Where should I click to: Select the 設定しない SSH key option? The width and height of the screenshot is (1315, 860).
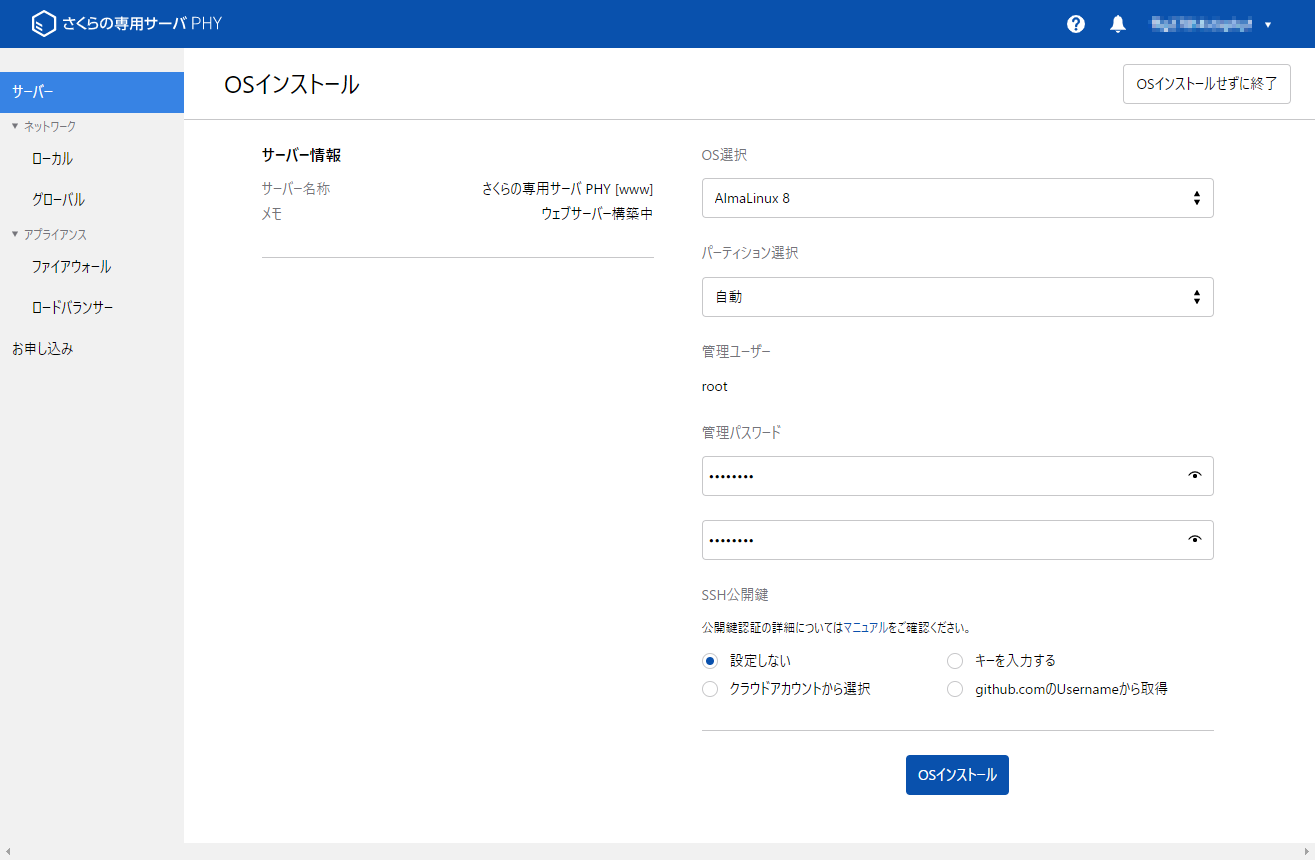click(x=710, y=661)
